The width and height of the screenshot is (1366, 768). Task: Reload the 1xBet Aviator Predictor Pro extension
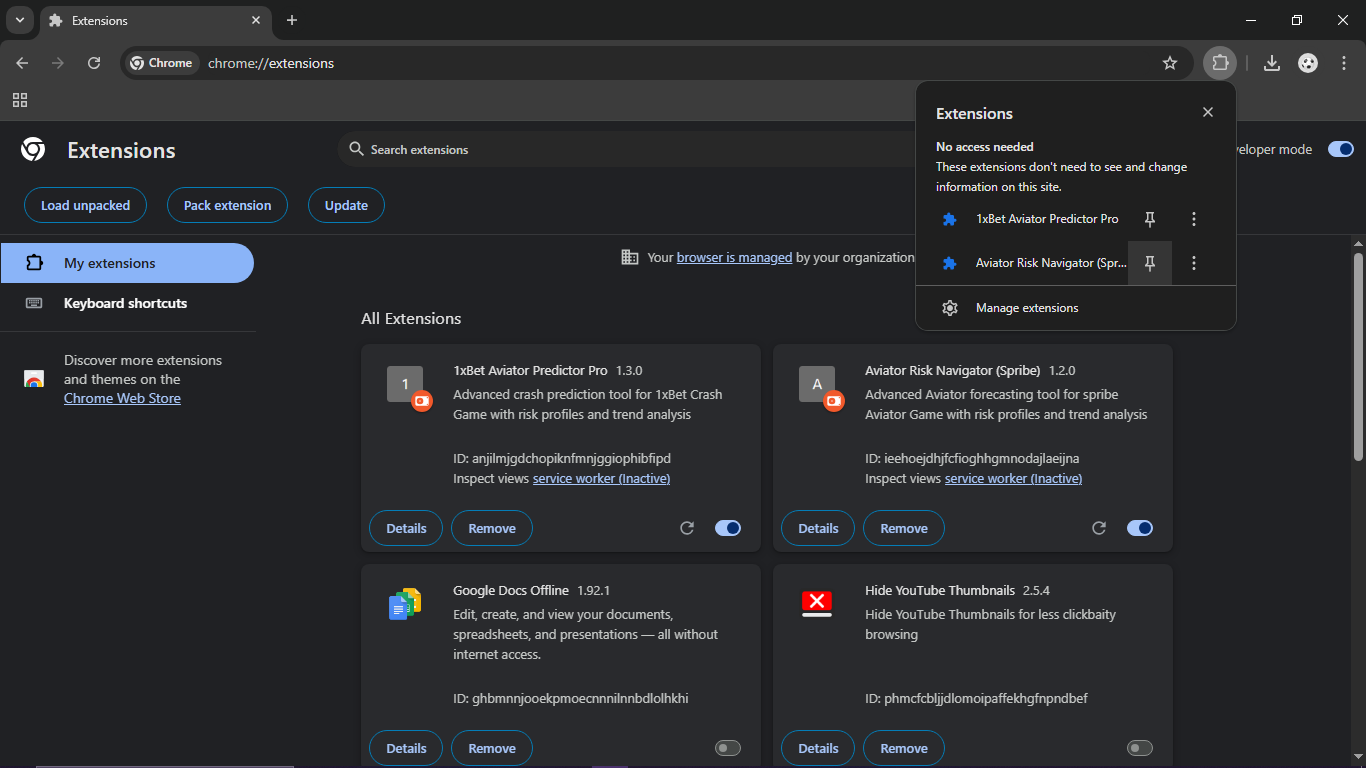click(687, 528)
